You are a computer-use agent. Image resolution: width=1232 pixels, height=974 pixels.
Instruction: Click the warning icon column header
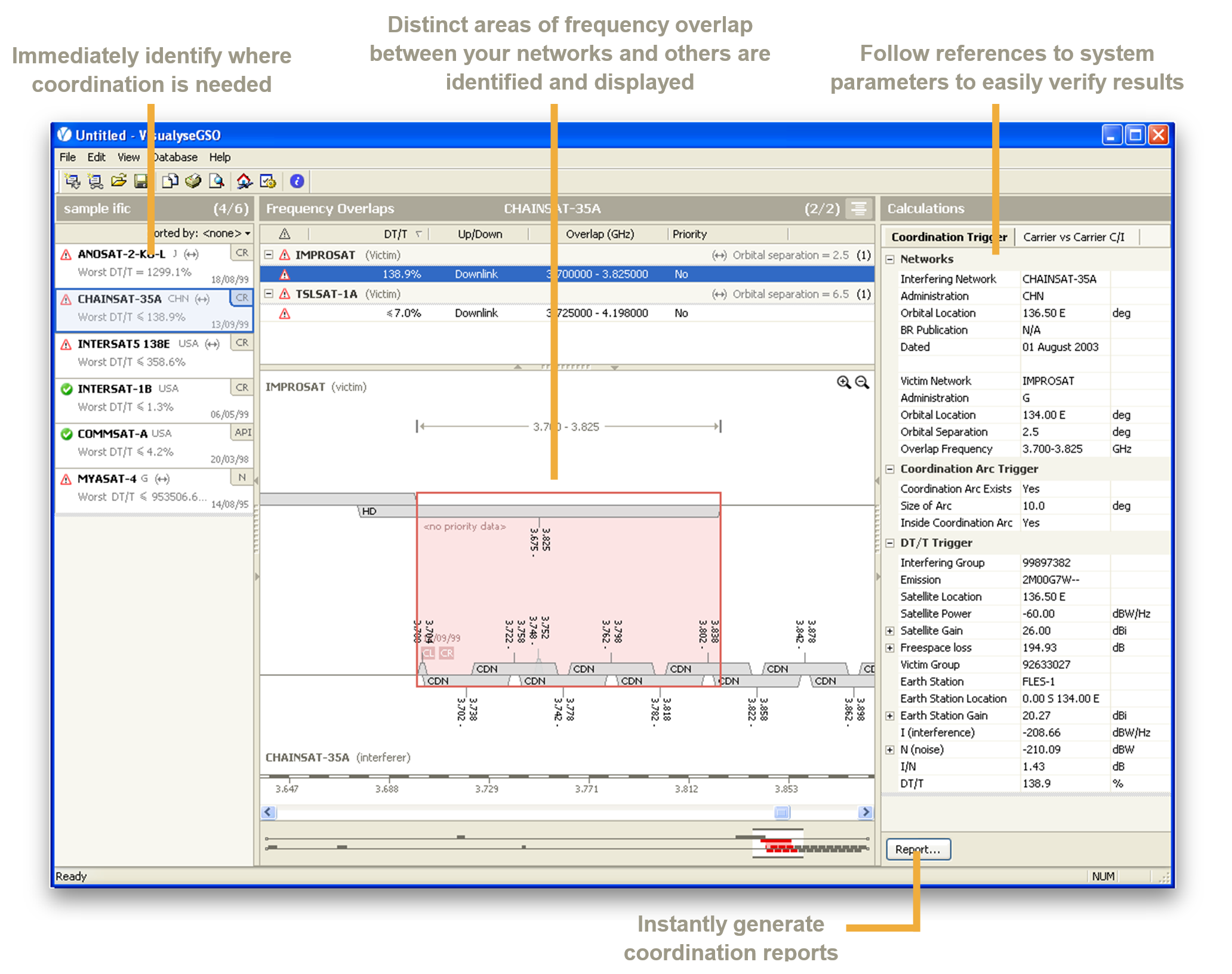pyautogui.click(x=285, y=234)
